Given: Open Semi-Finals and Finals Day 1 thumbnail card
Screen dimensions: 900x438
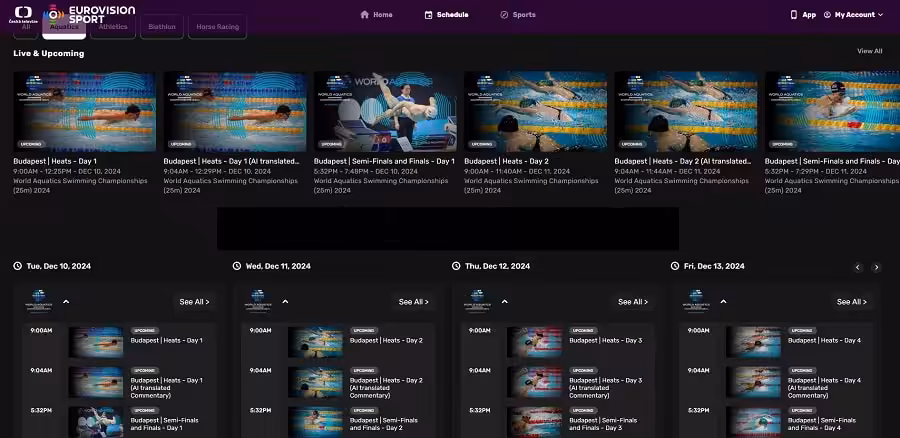Looking at the screenshot, I should tap(385, 111).
